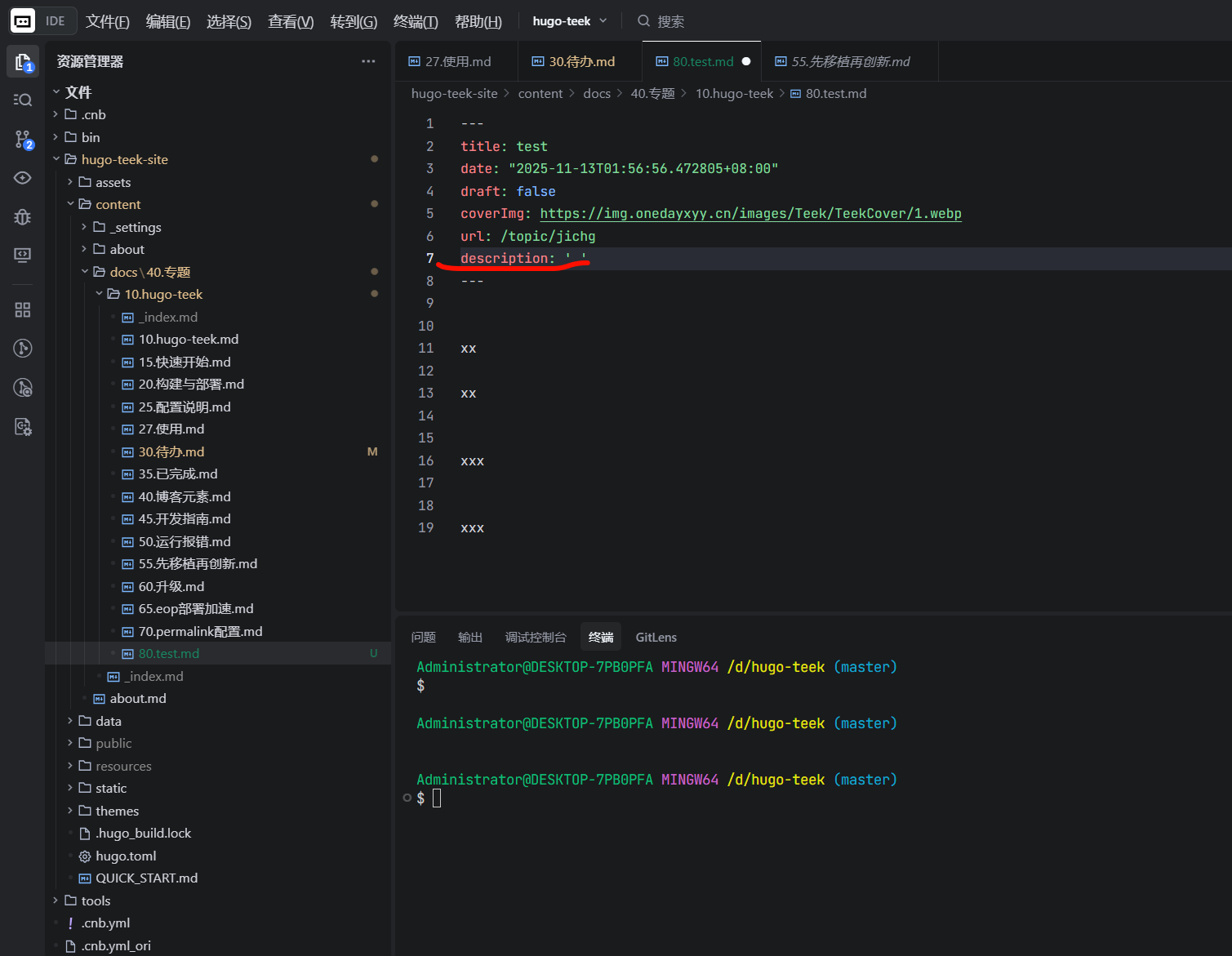Switch to the 问题 panel tab
This screenshot has width=1232, height=956.
(423, 638)
